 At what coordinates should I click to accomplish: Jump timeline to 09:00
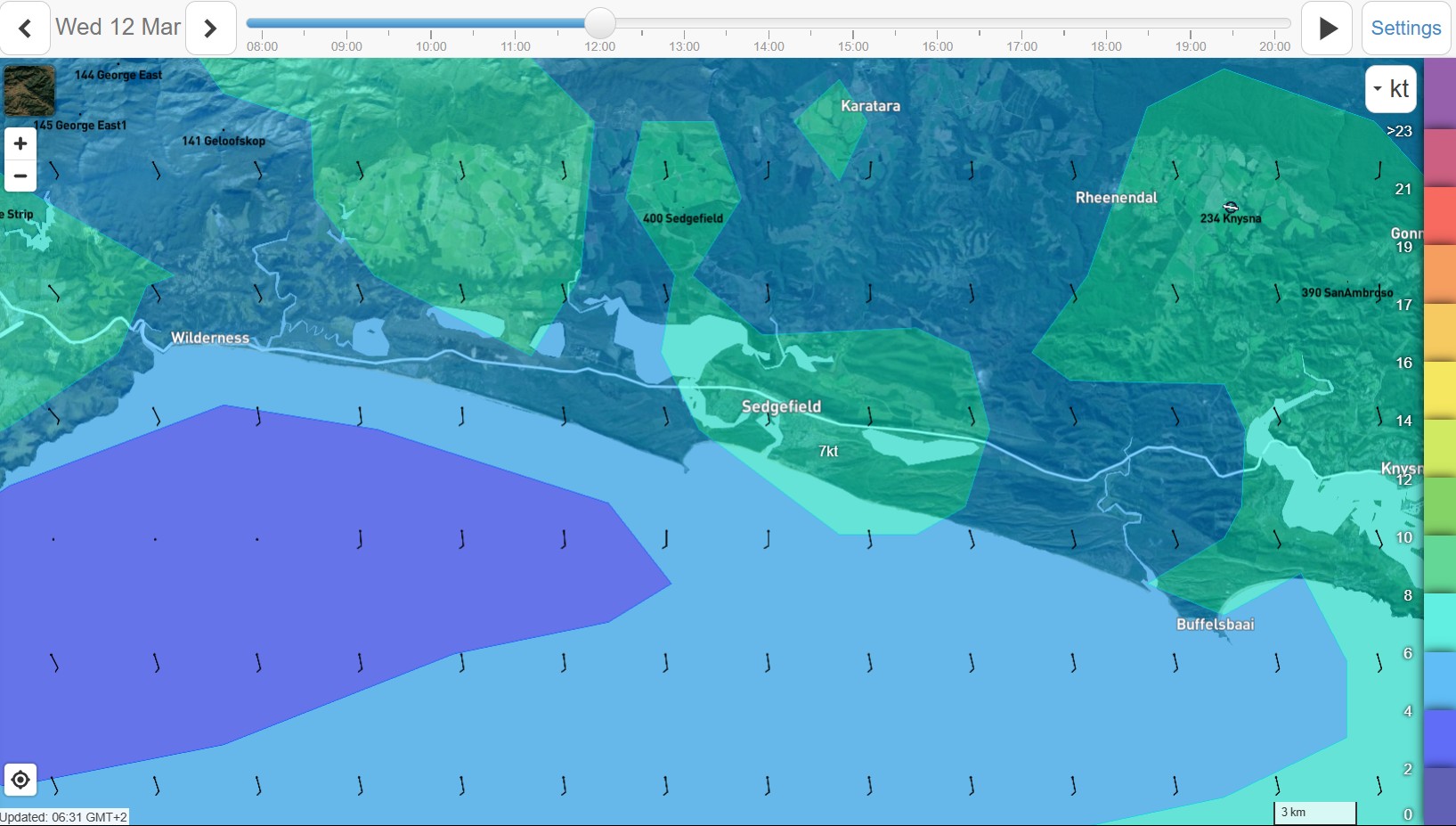pos(346,46)
